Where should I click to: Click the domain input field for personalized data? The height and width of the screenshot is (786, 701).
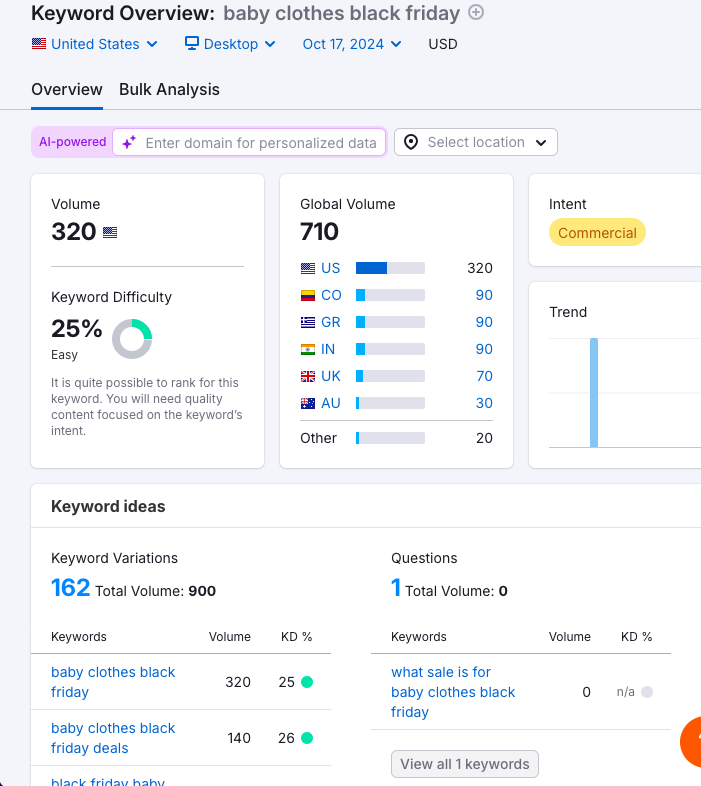260,143
